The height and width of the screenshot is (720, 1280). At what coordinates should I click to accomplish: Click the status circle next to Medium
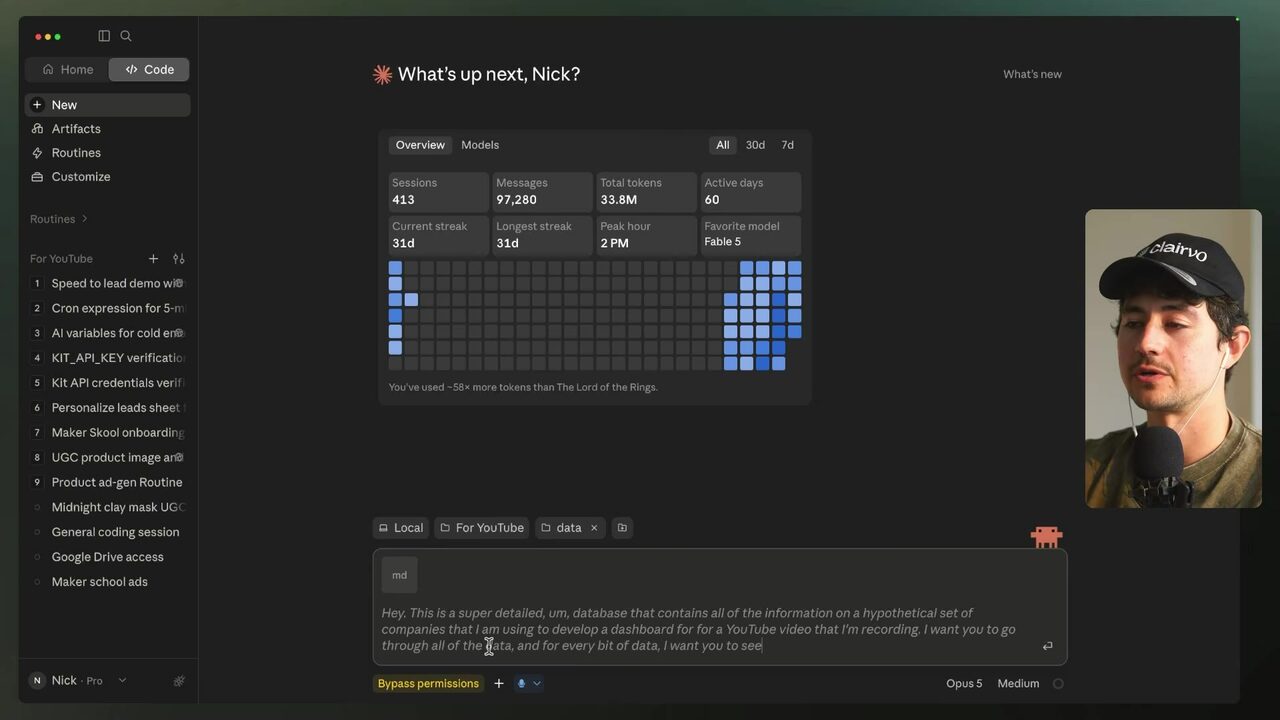click(1058, 684)
